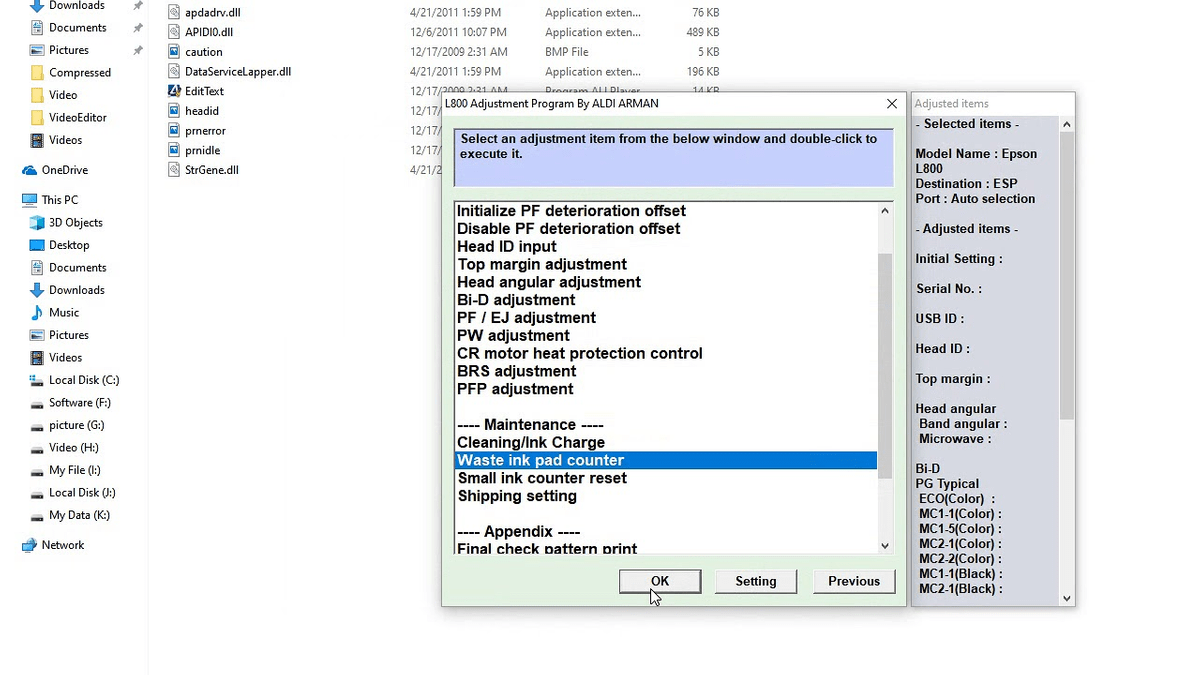Screen dimensions: 1200x675
Task: Select the Shipping setting list item
Action: (x=517, y=495)
